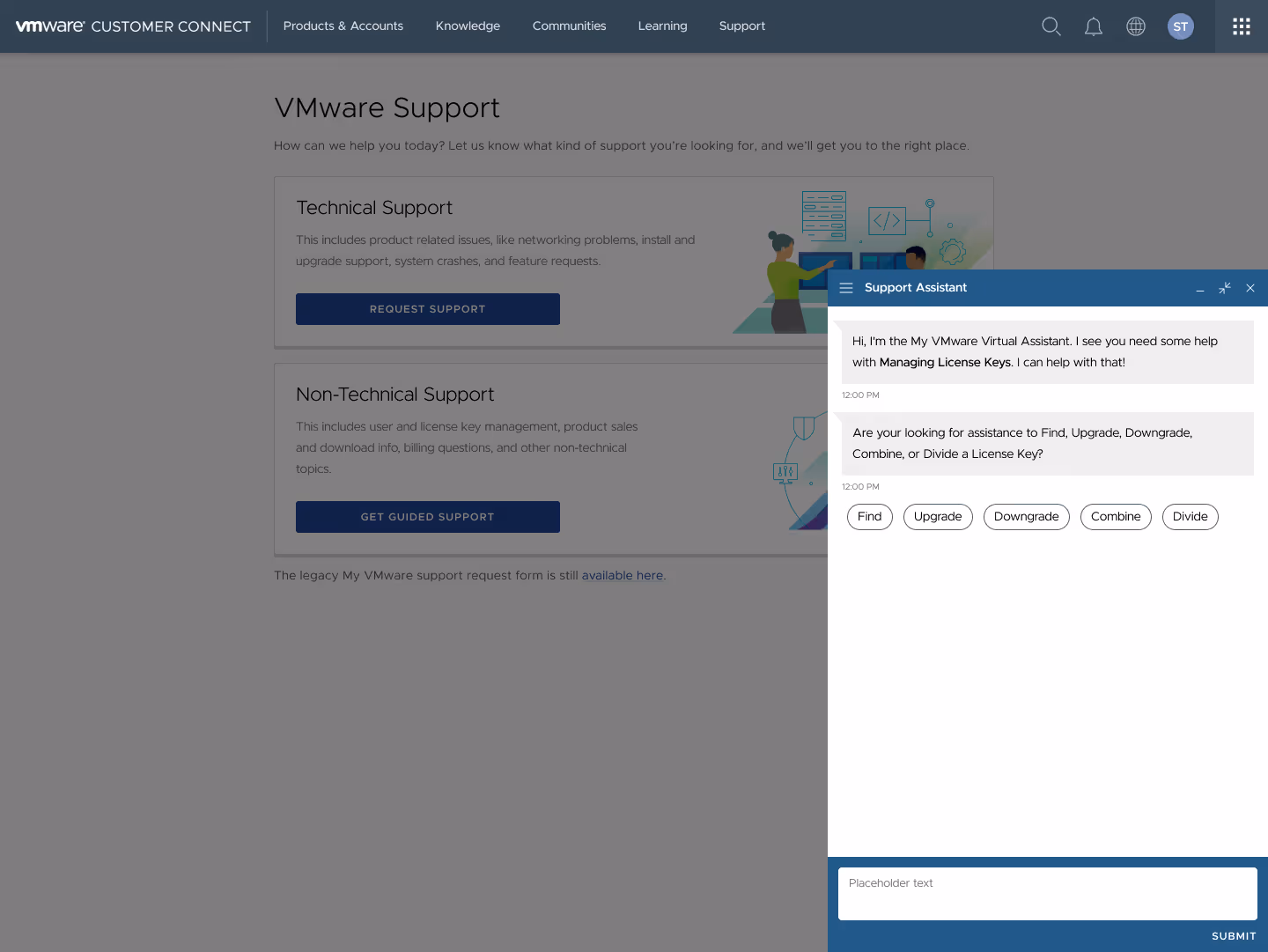Screen dimensions: 1268x952
Task: Minimize the Support Assistant chat panel
Action: point(1200,289)
